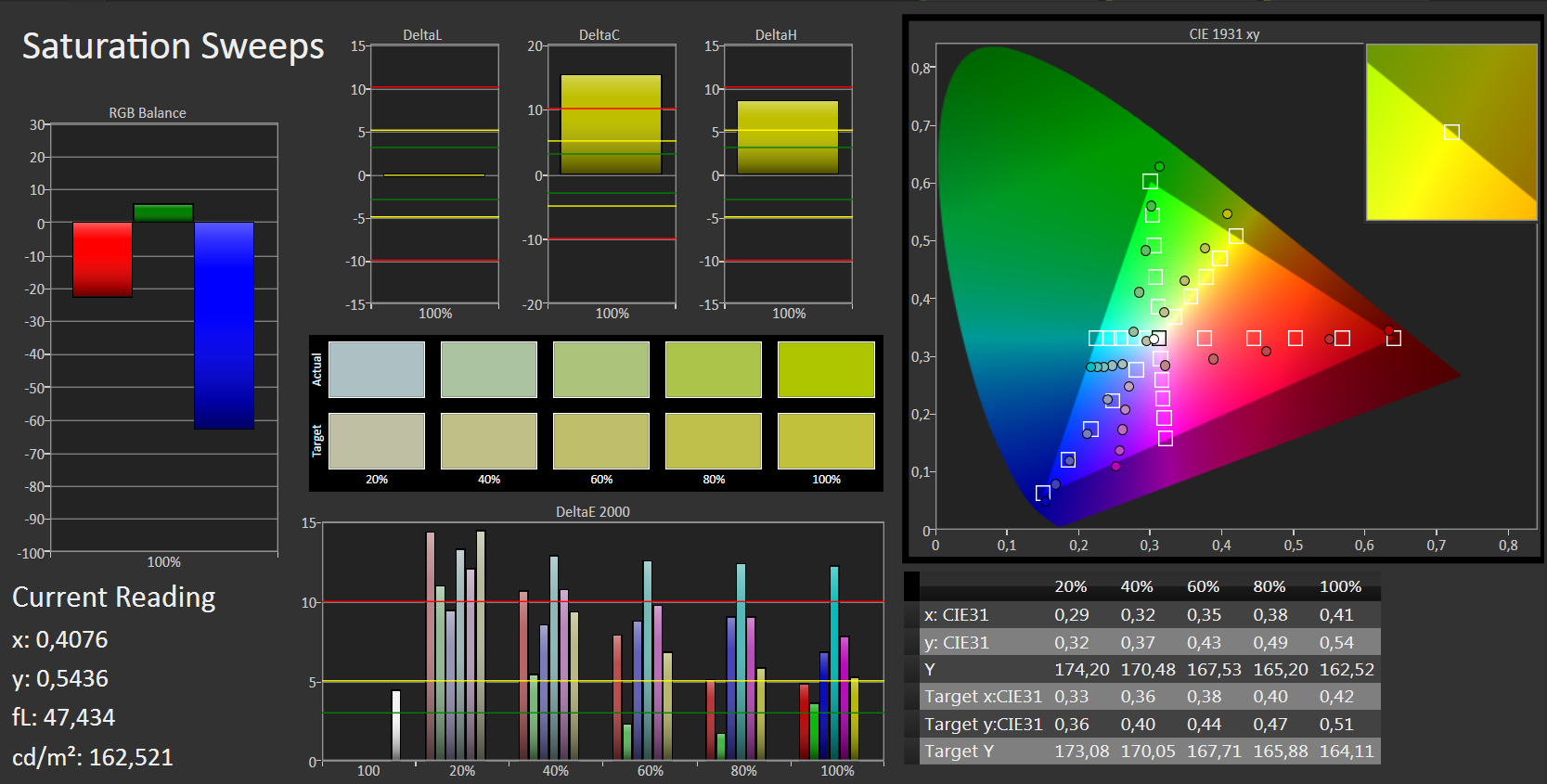This screenshot has width=1547, height=784.
Task: Click the Target 40% color swatch
Action: click(489, 441)
